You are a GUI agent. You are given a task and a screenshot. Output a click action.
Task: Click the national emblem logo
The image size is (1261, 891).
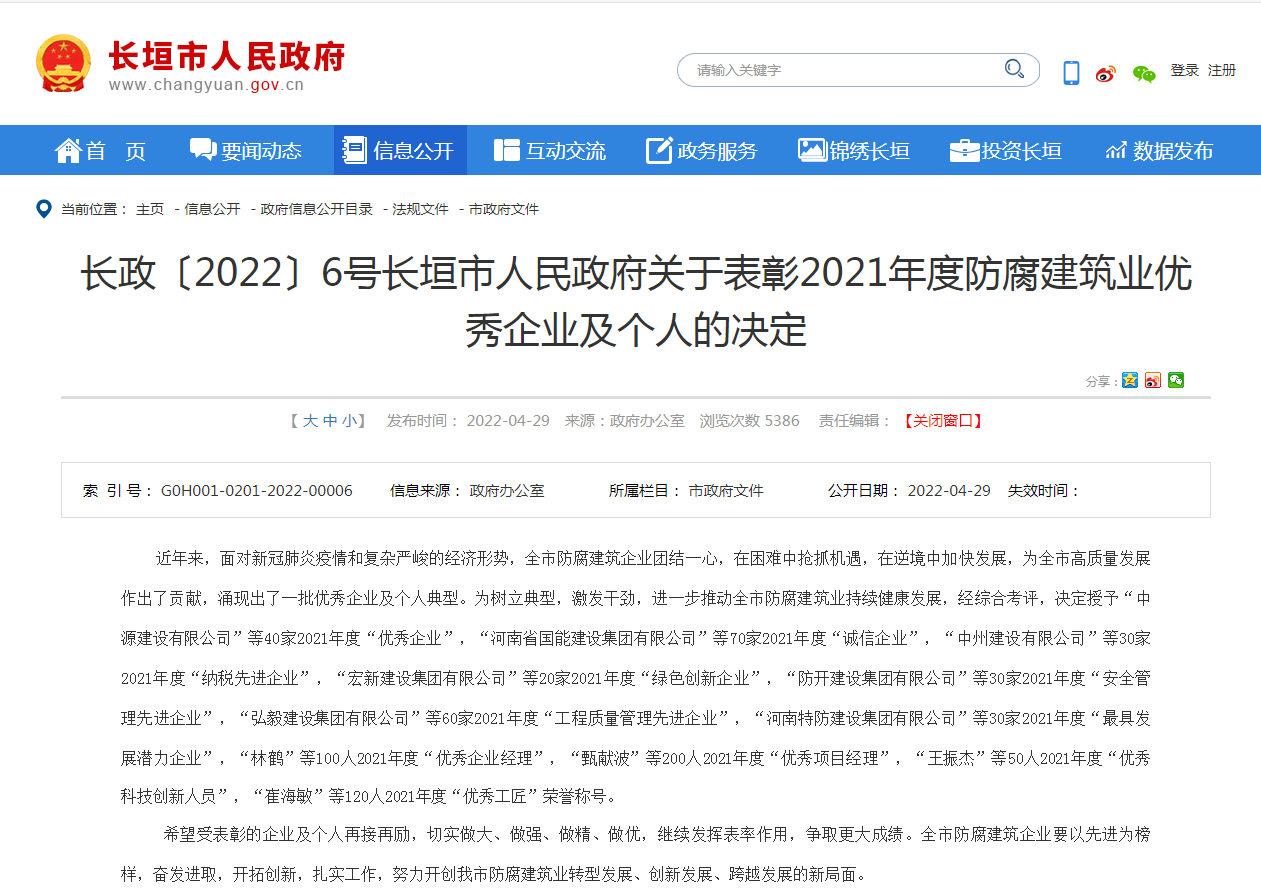pos(62,64)
